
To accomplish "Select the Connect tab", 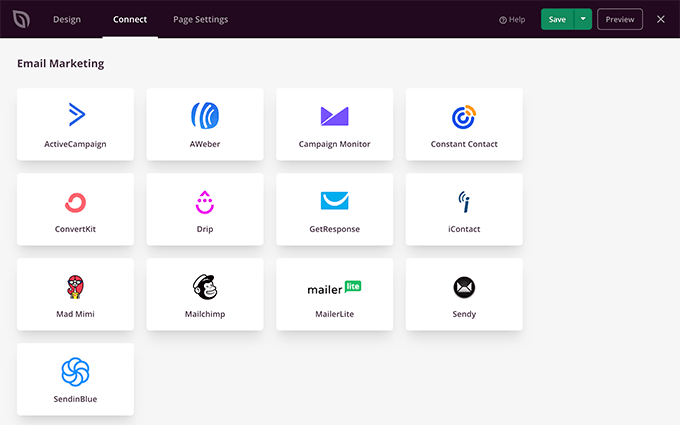I will [130, 19].
